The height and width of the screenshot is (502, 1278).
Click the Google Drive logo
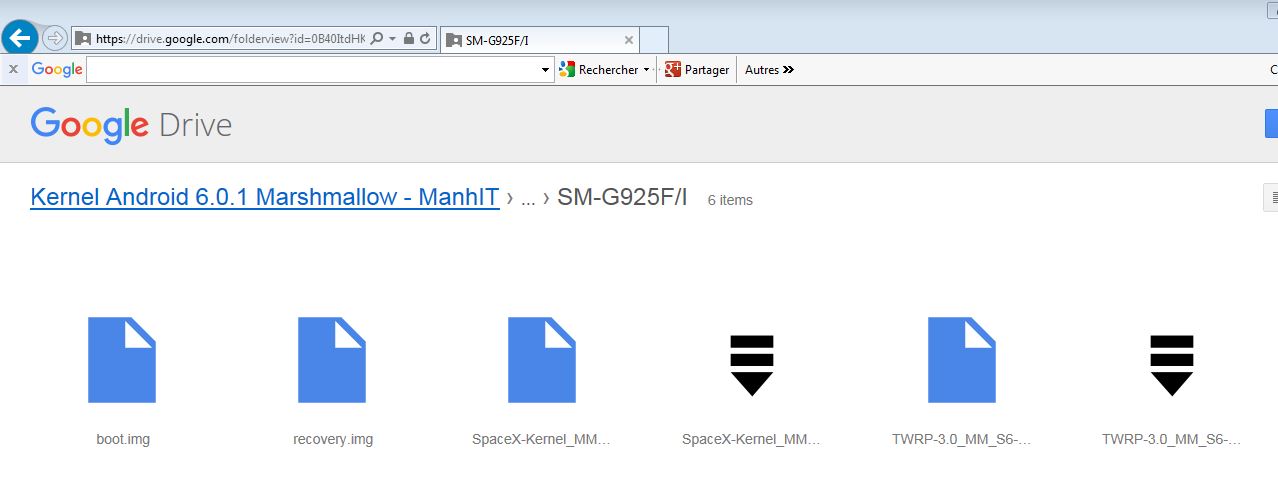coord(131,125)
